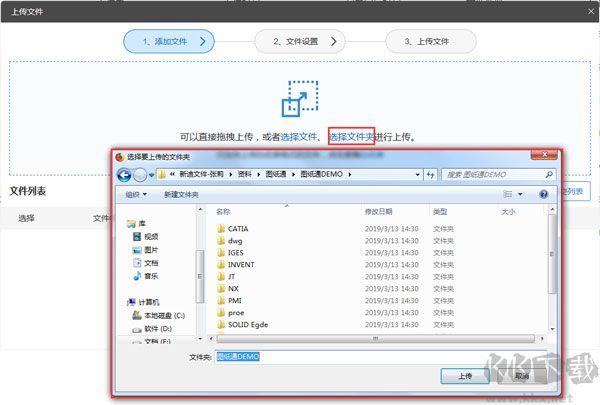The image size is (600, 405).
Task: Expand the address bar history dropdown
Action: point(417,175)
